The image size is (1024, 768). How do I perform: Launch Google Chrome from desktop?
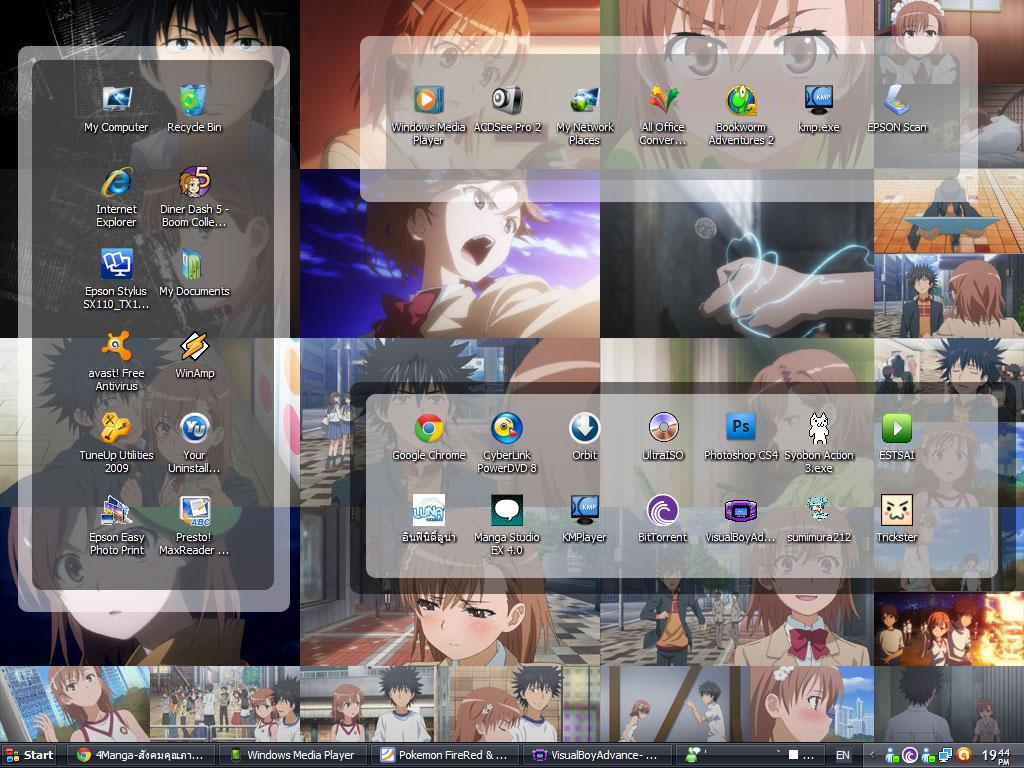(x=428, y=437)
